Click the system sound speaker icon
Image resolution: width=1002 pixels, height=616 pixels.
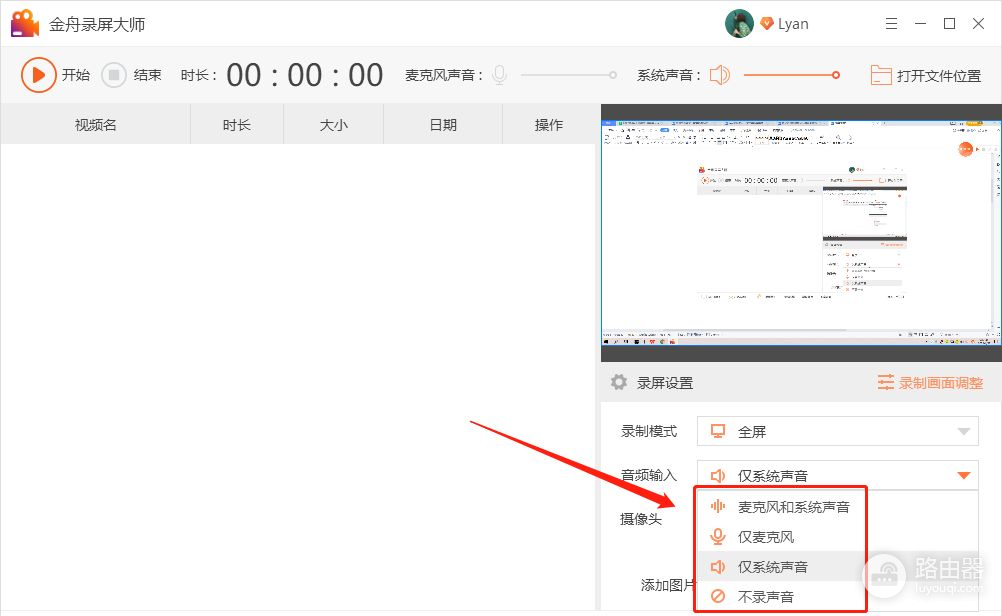pyautogui.click(x=720, y=75)
